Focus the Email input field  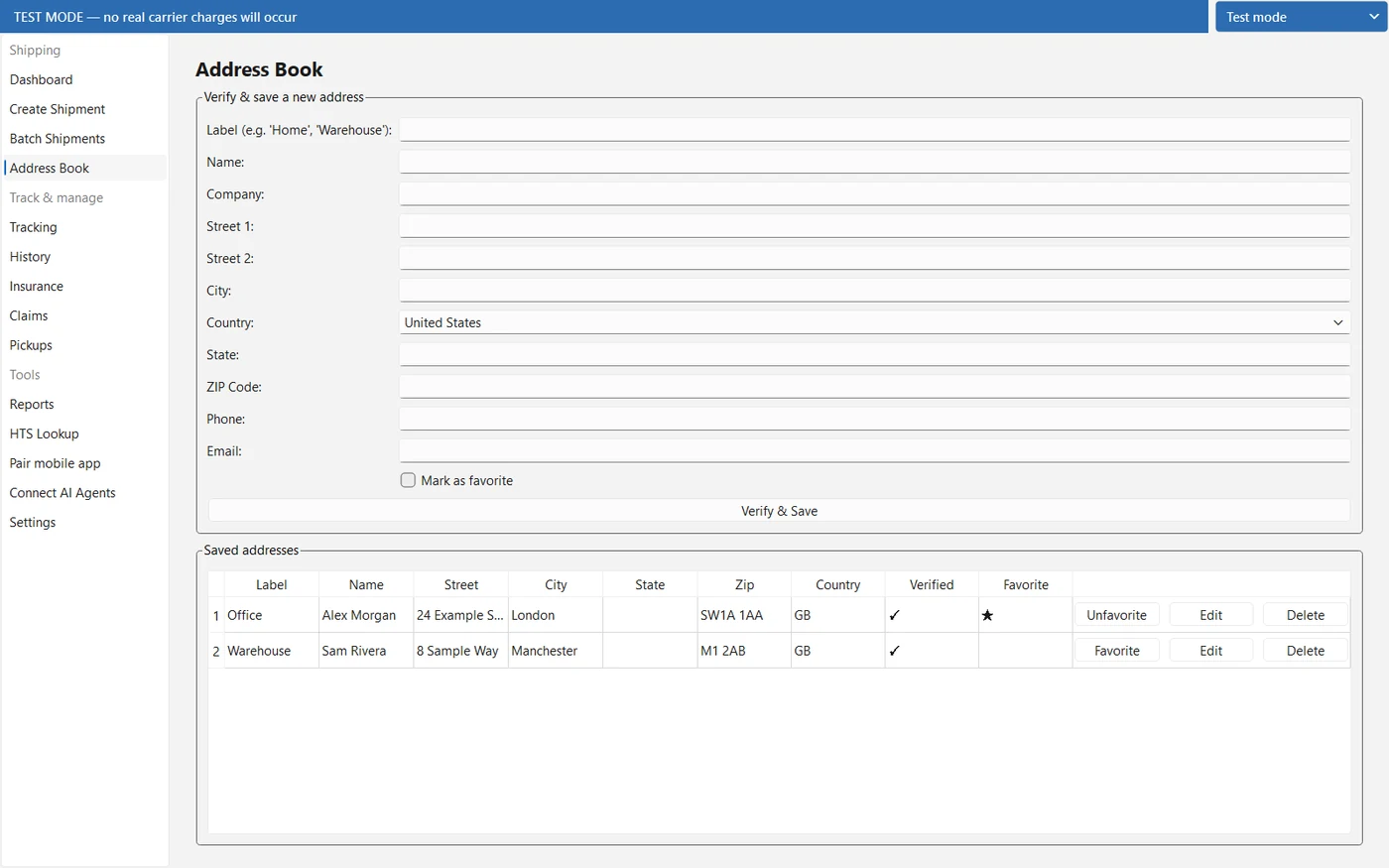point(874,450)
